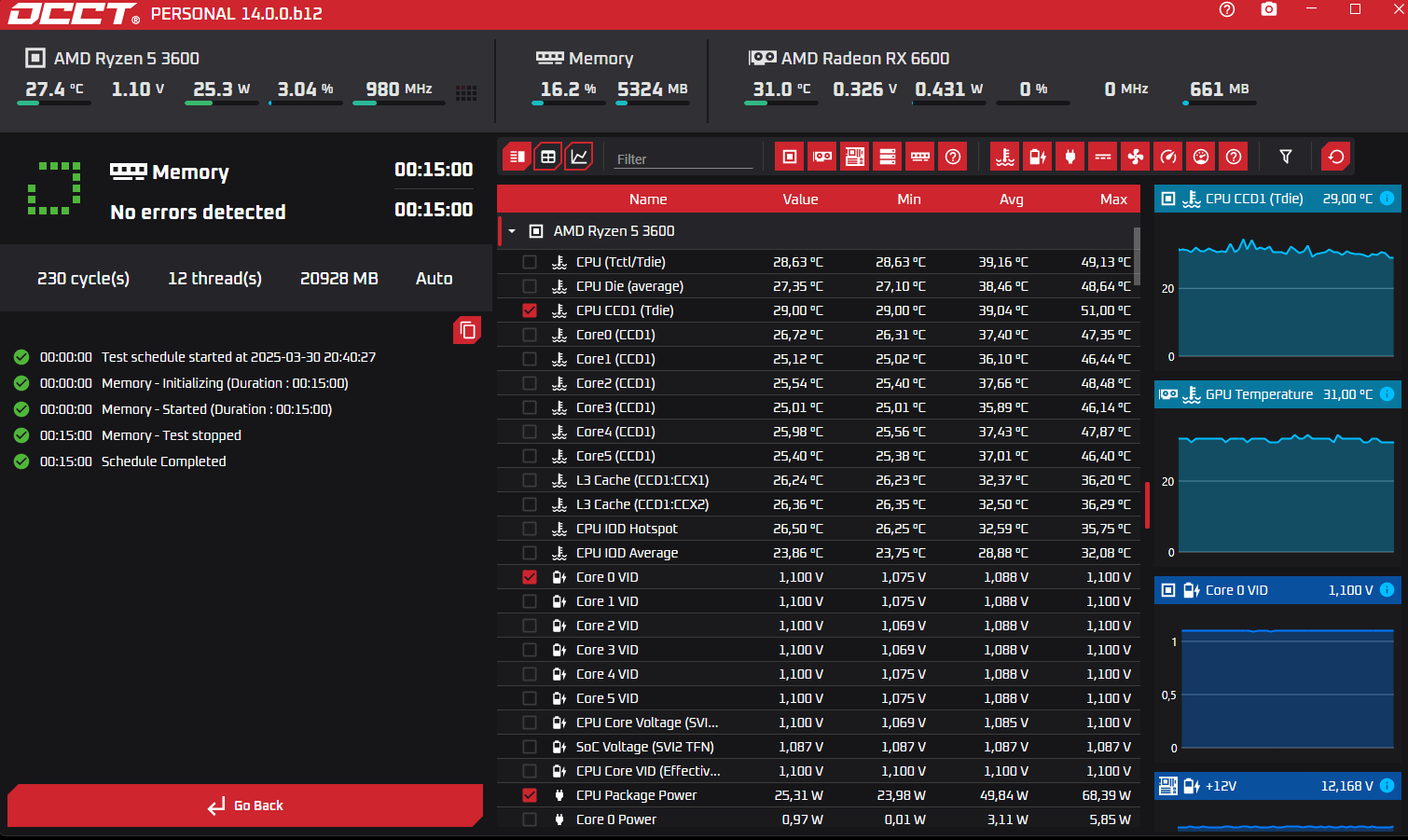
Task: Click the Go Back button
Action: pos(245,806)
